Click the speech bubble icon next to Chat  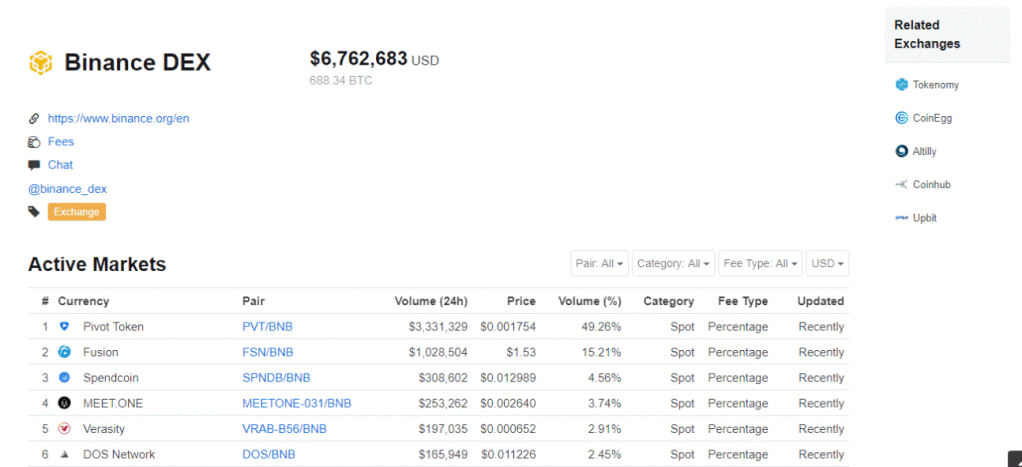point(34,165)
